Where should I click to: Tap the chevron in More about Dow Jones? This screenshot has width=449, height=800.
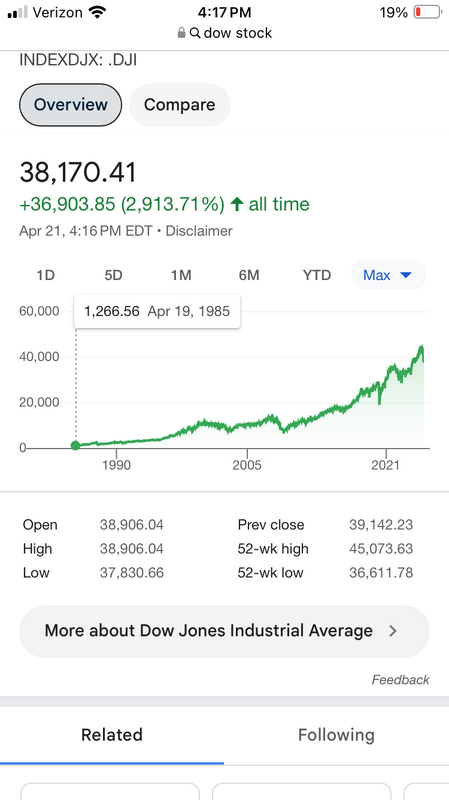392,631
